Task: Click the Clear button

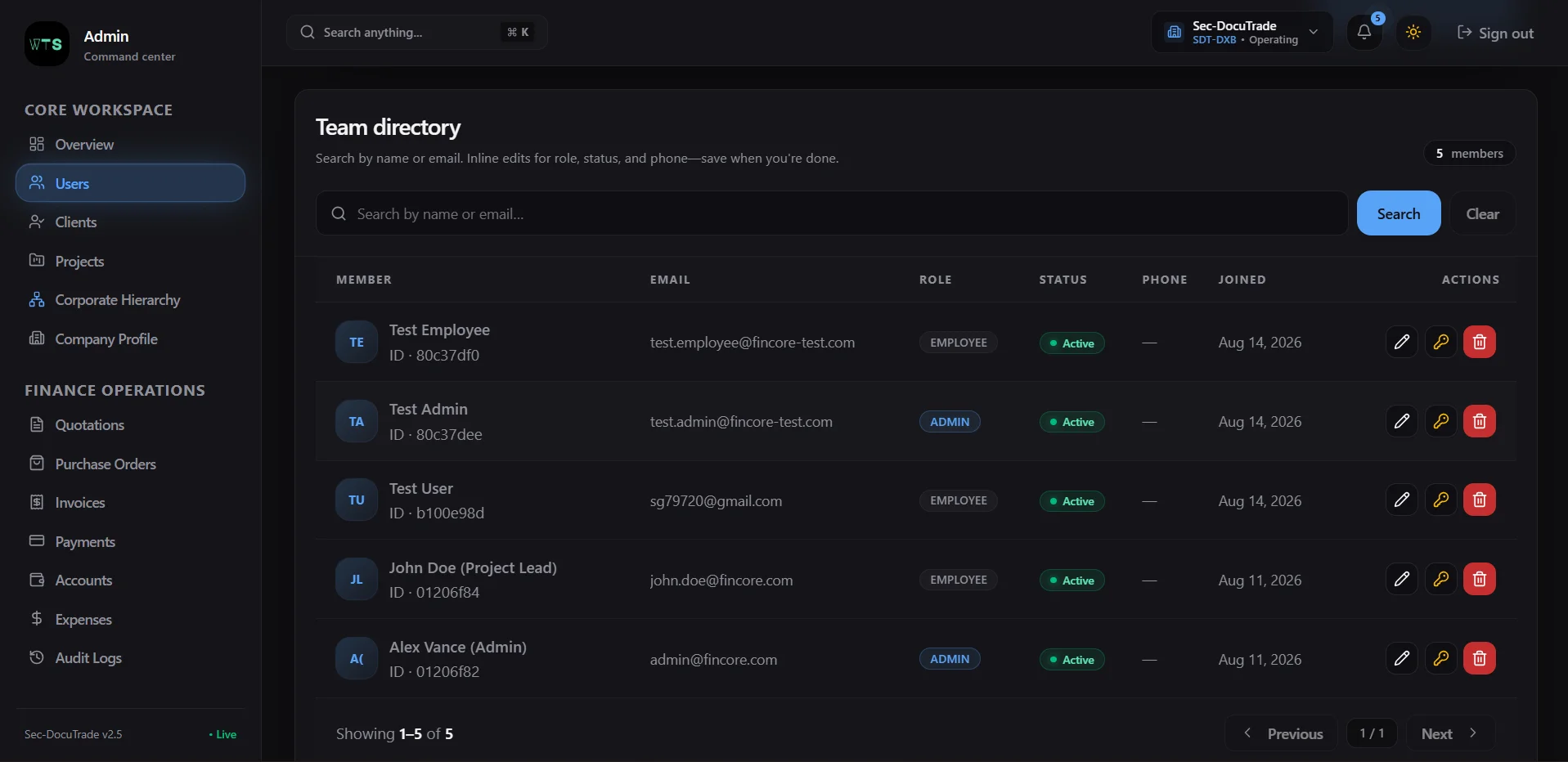Action: (1482, 213)
